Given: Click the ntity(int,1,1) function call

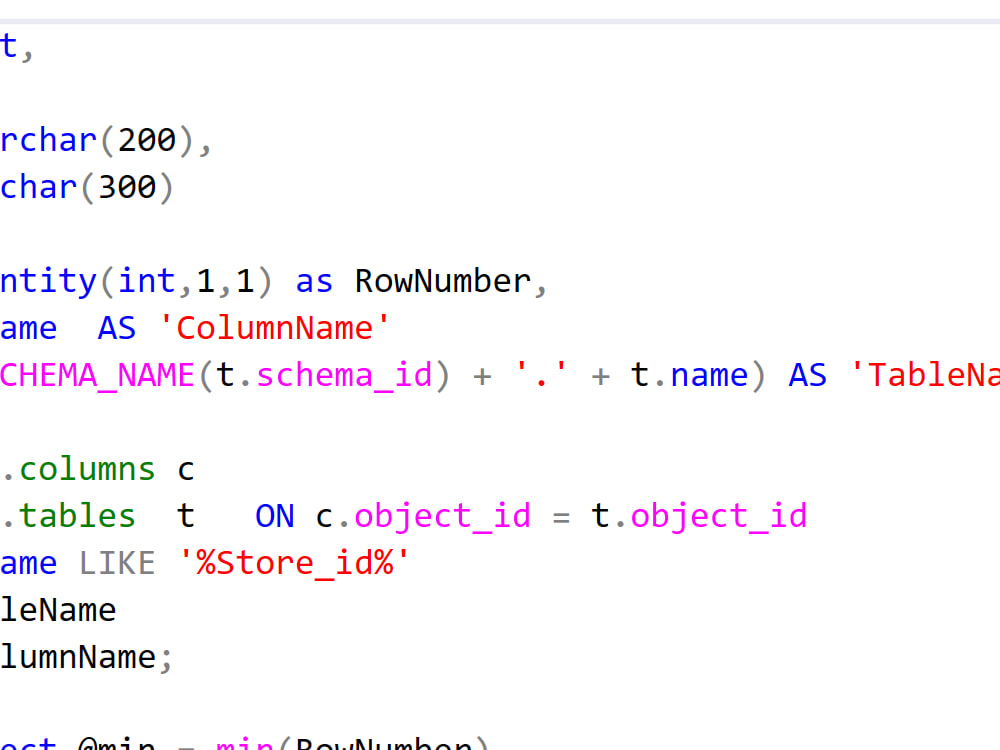Looking at the screenshot, I should [x=136, y=281].
